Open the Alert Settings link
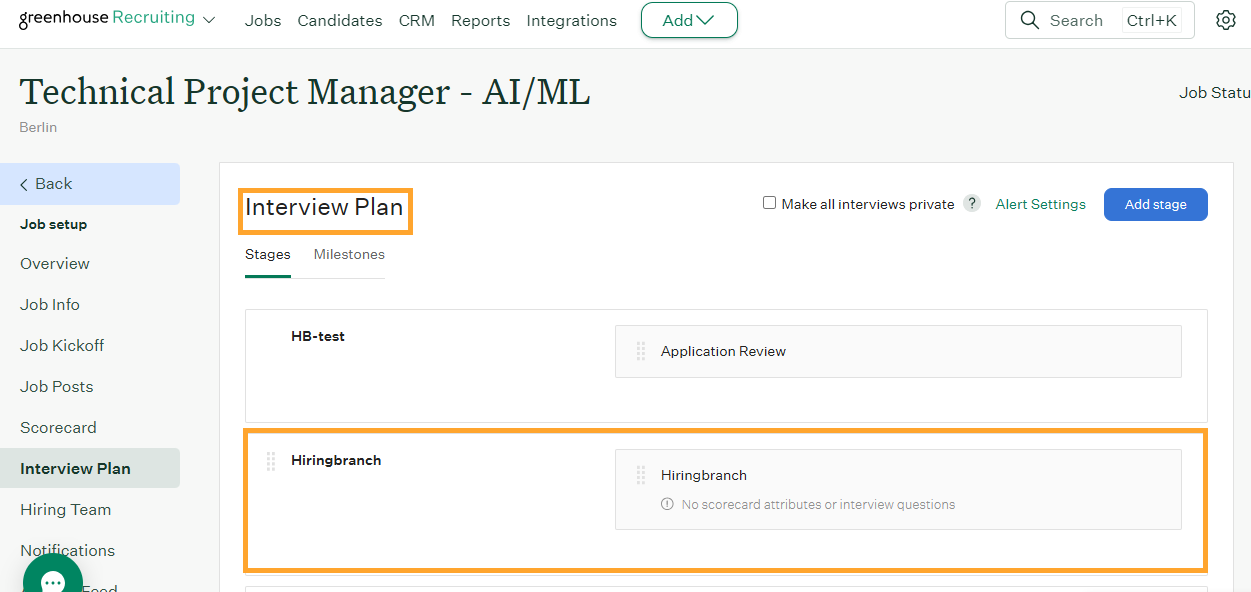 pyautogui.click(x=1040, y=204)
